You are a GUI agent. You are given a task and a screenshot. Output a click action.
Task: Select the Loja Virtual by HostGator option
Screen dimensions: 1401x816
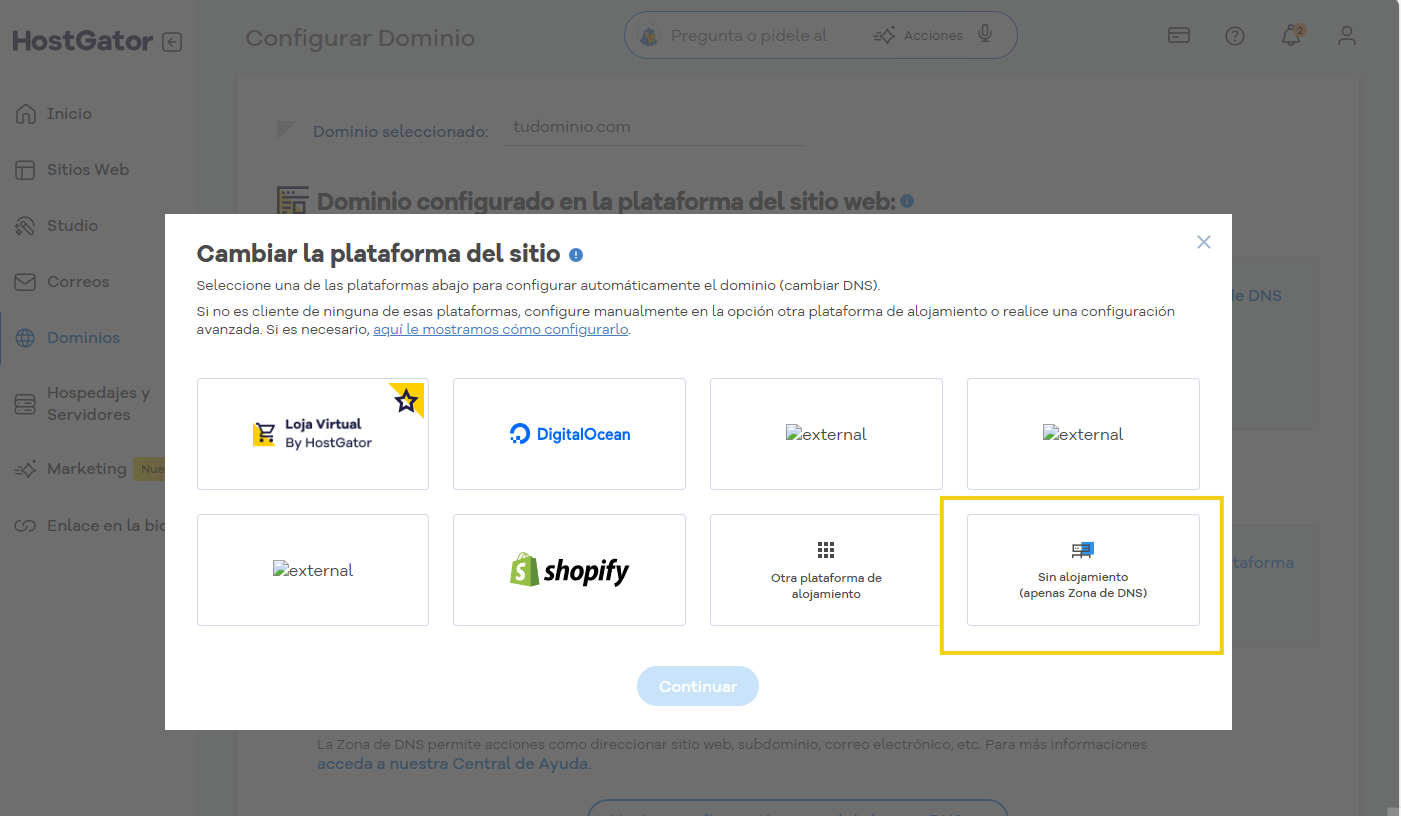(x=313, y=434)
